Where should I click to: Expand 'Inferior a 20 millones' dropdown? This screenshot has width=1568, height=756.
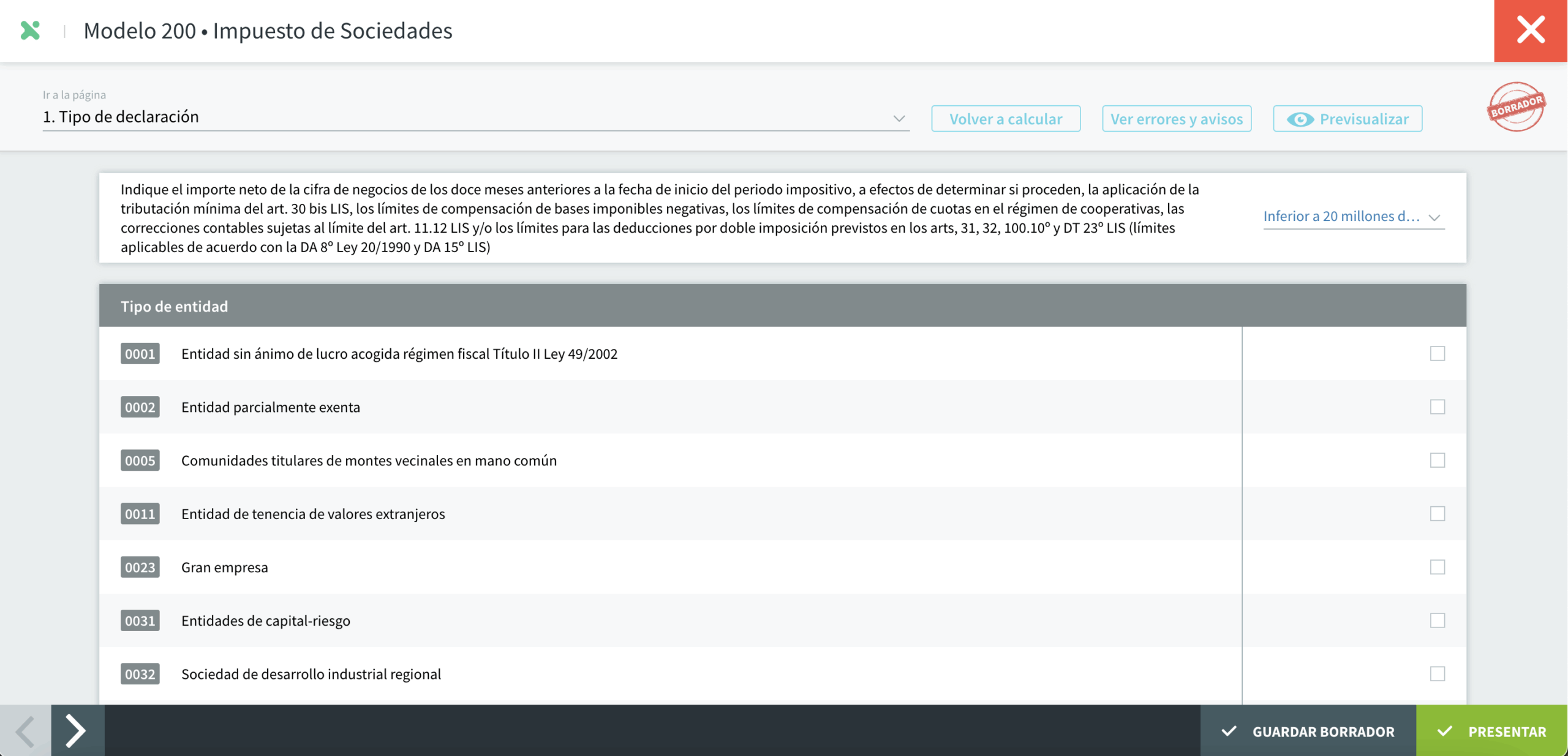pyautogui.click(x=1352, y=217)
